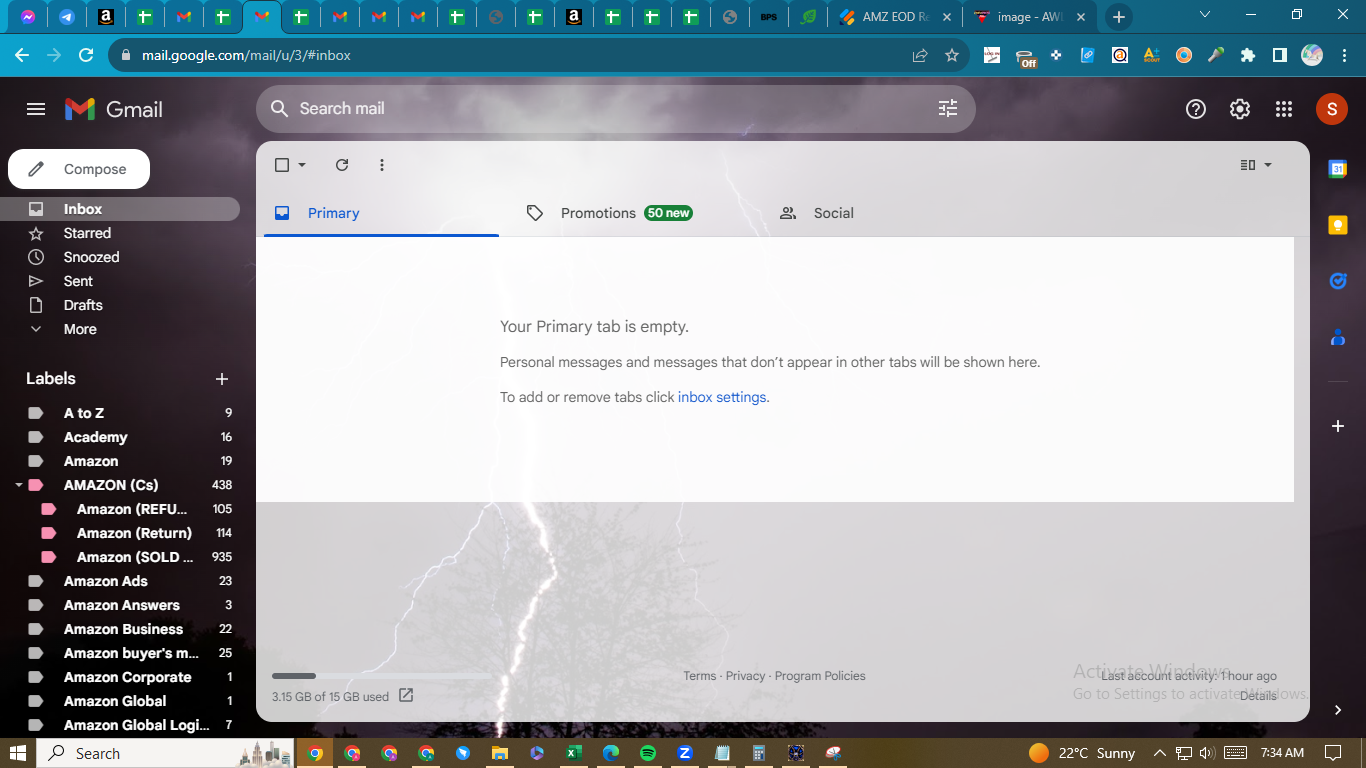The height and width of the screenshot is (768, 1366).
Task: Bookmark this page star icon
Action: (x=952, y=55)
